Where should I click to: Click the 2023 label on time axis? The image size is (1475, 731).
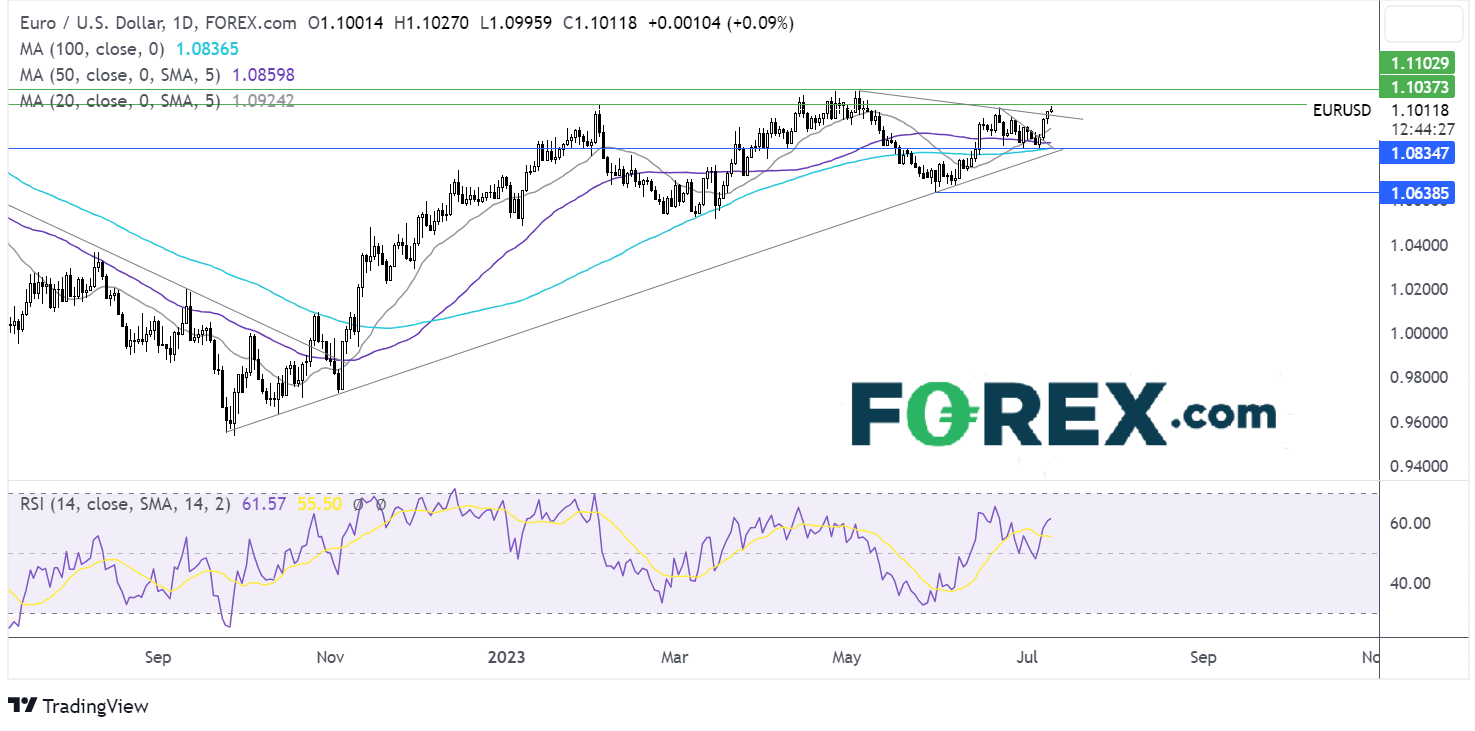[x=508, y=657]
